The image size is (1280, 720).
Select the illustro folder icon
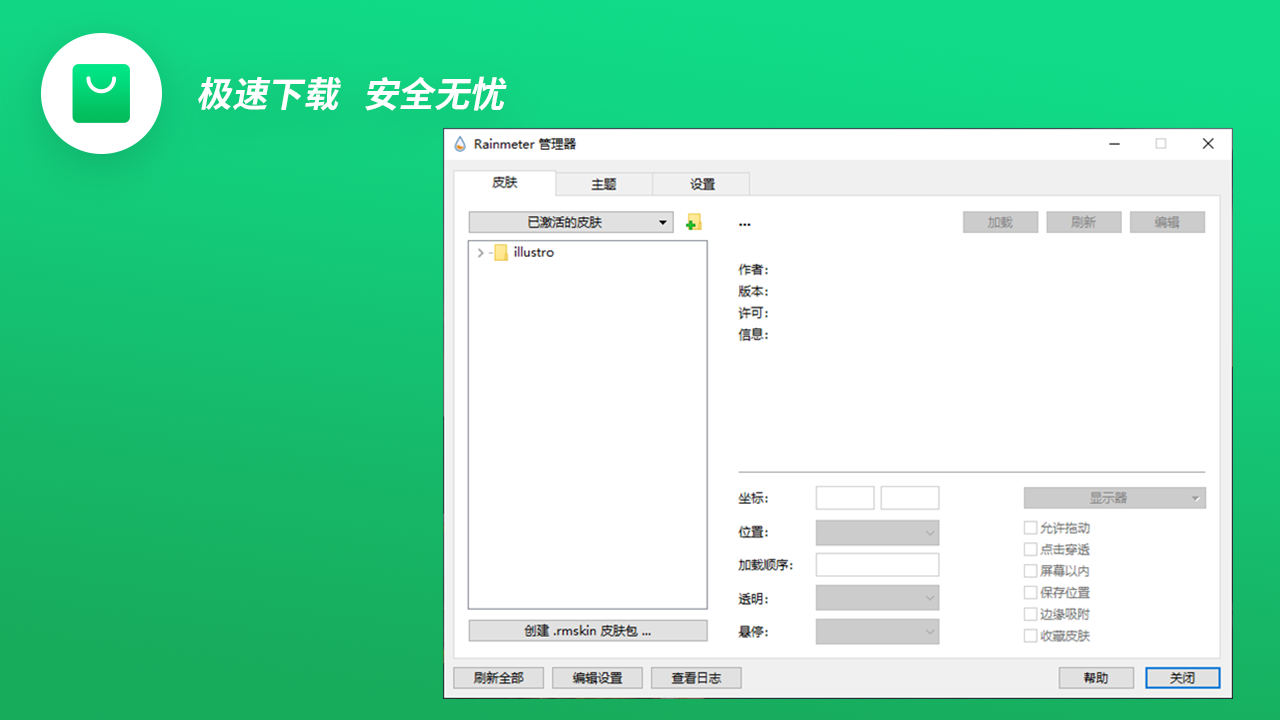[x=501, y=253]
